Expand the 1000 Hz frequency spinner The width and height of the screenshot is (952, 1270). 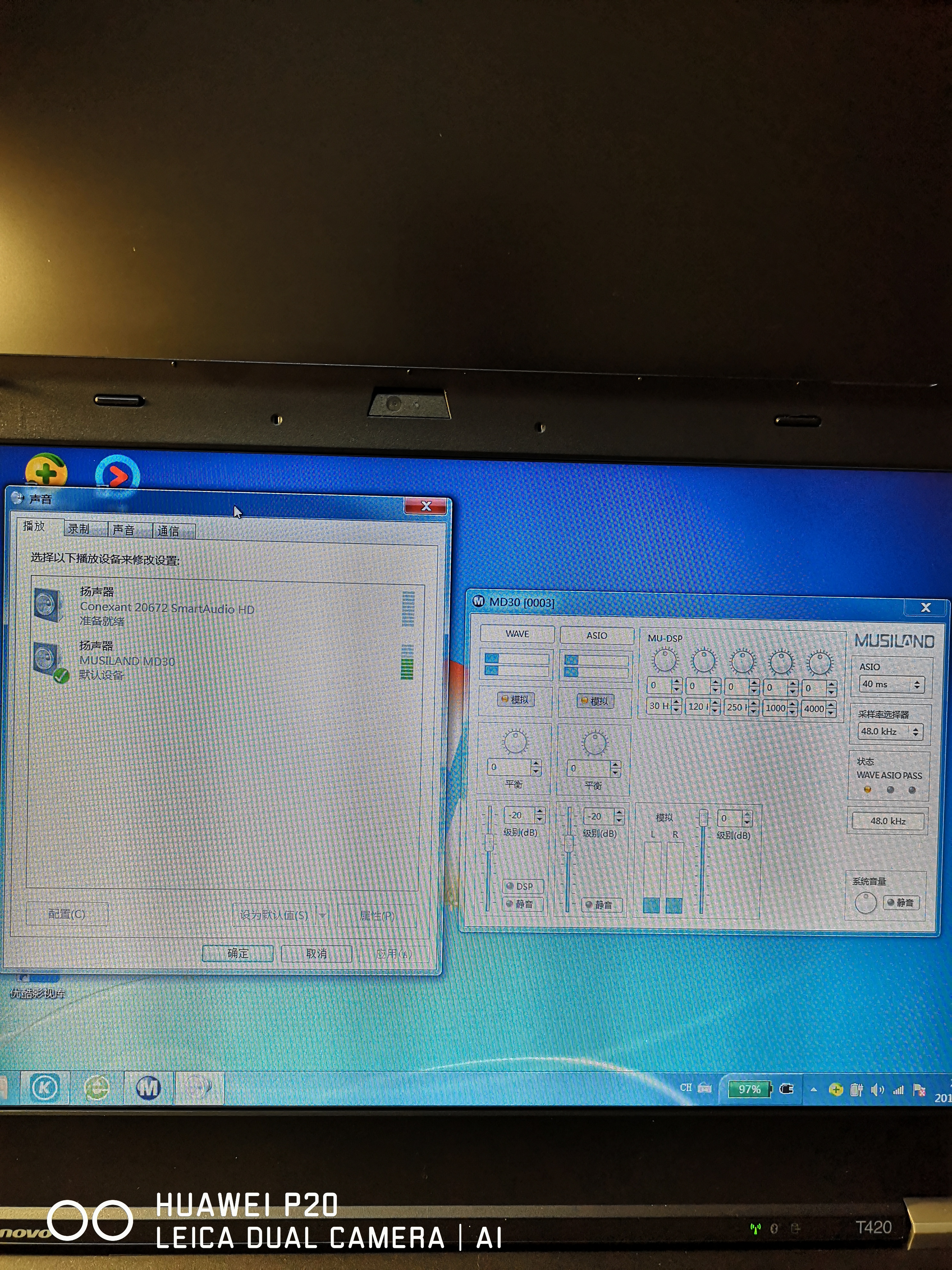tap(792, 709)
